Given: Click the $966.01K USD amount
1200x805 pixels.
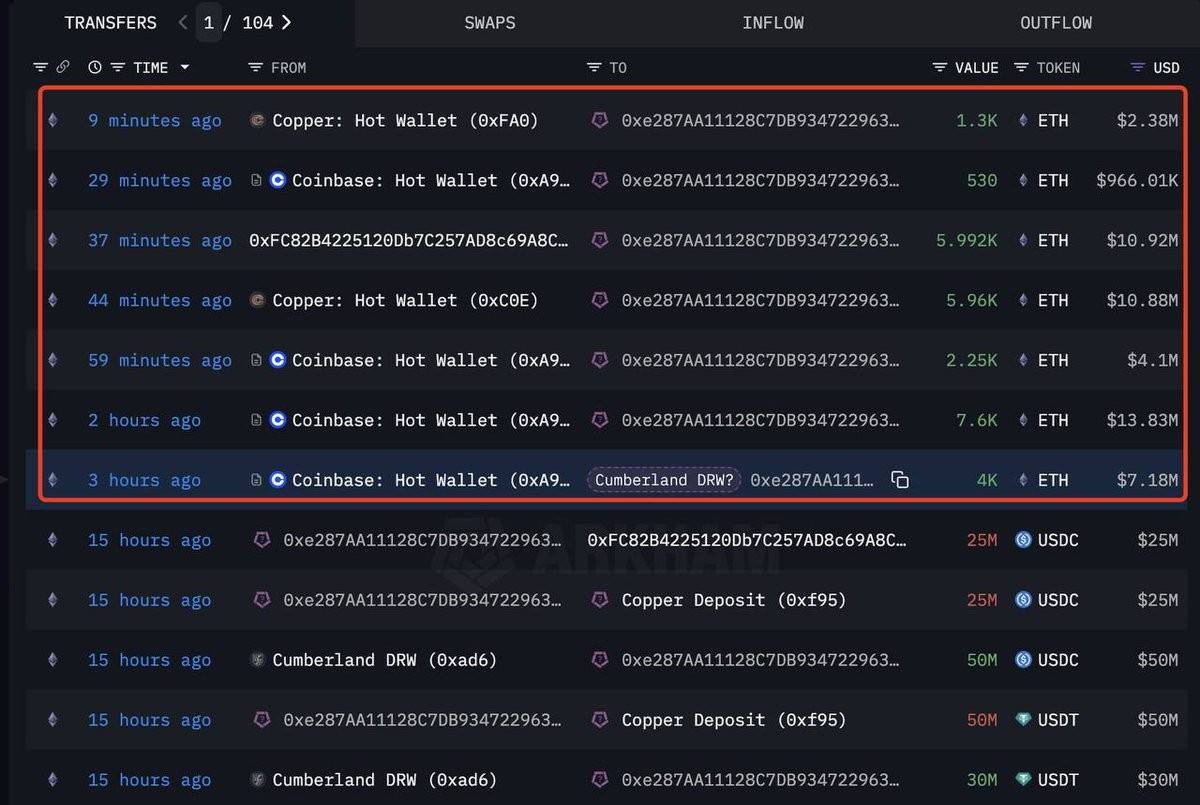Looking at the screenshot, I should click(1137, 180).
